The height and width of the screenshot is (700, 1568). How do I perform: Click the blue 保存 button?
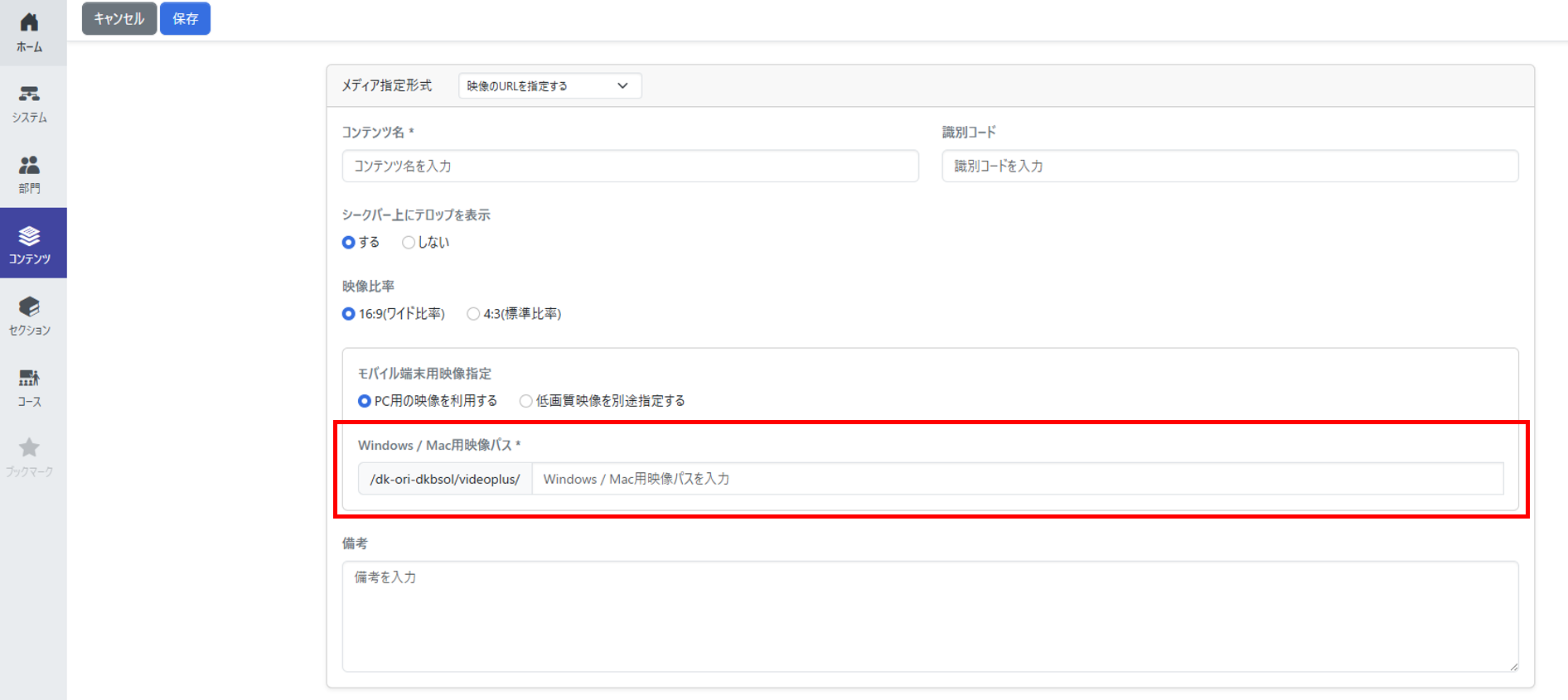[185, 18]
